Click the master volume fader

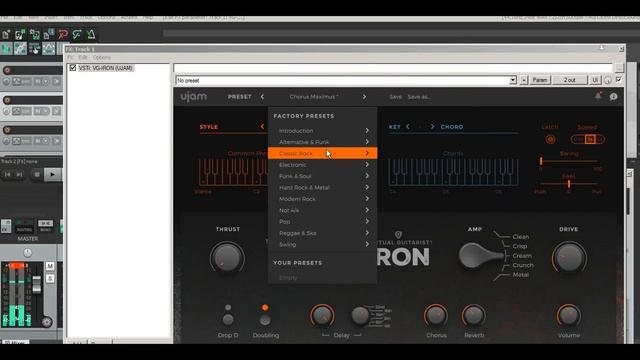[x=37, y=284]
